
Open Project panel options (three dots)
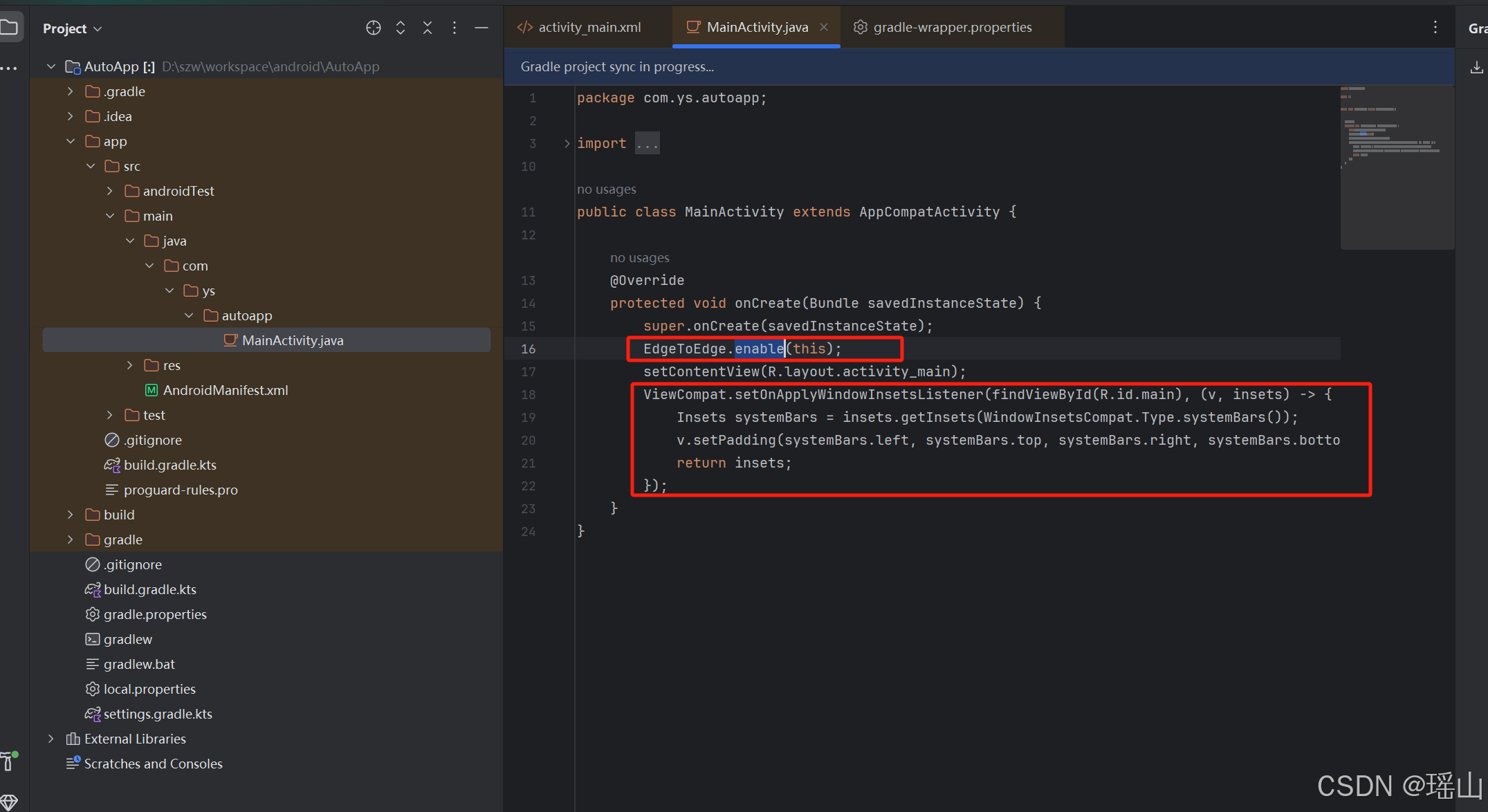454,28
